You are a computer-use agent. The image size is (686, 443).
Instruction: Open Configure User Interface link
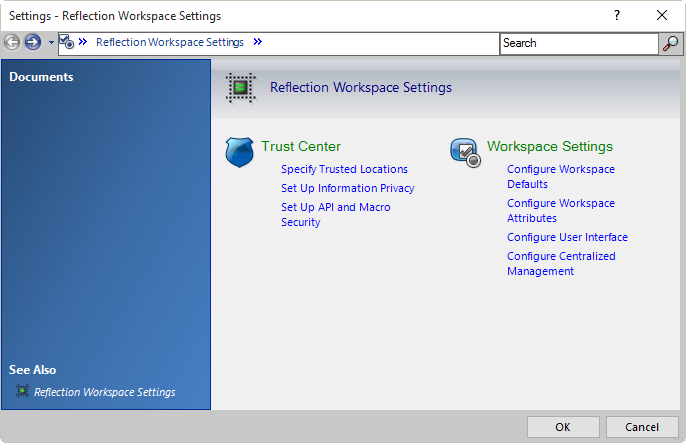point(567,237)
